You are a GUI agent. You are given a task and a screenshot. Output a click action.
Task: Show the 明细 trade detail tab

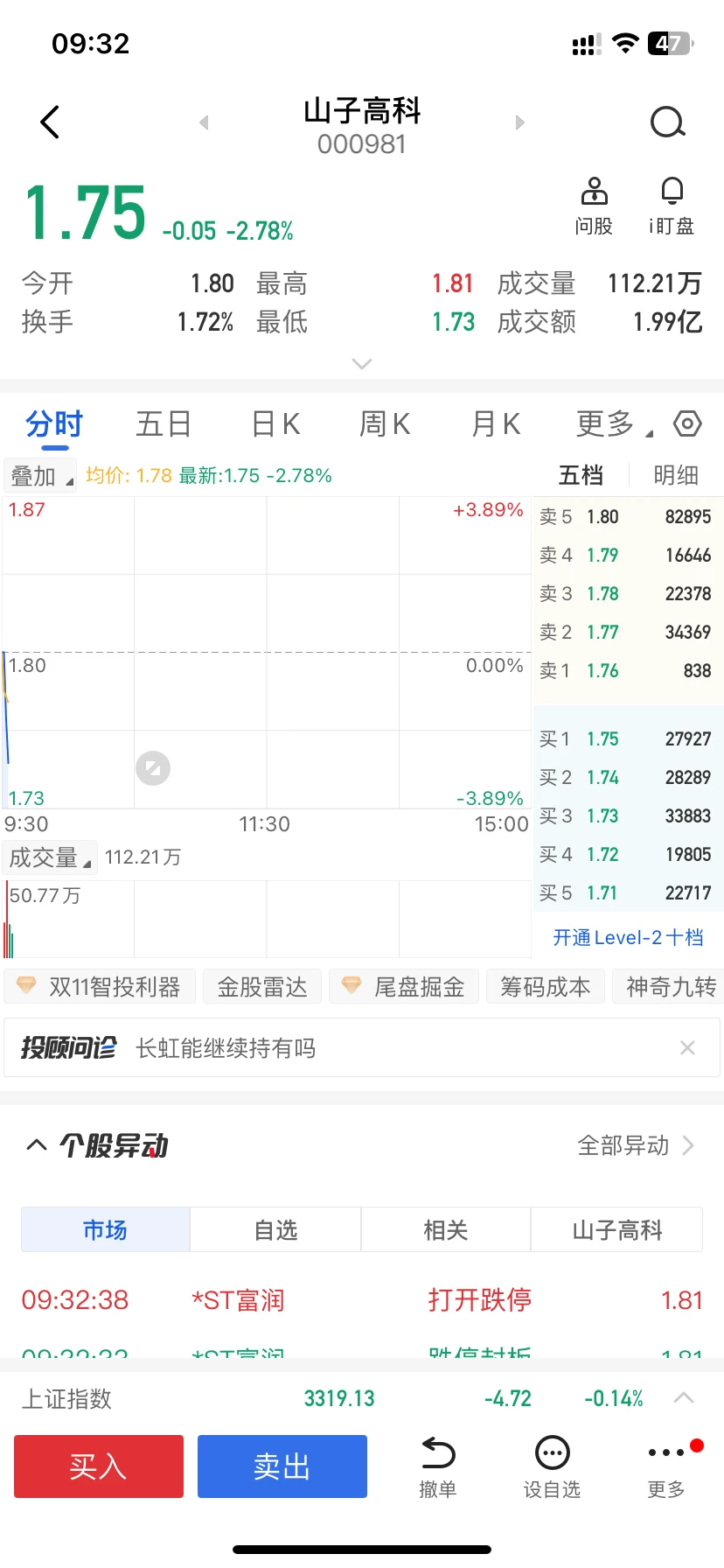click(676, 475)
